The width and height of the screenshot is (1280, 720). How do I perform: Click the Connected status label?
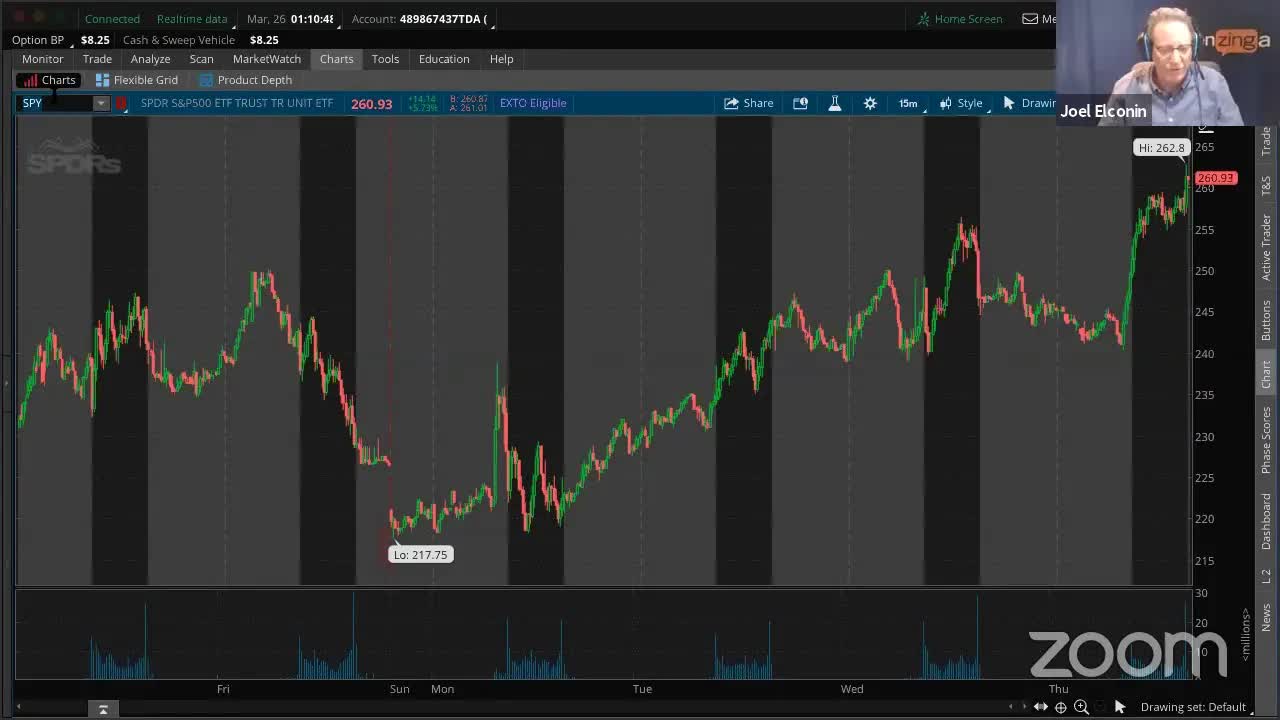112,19
